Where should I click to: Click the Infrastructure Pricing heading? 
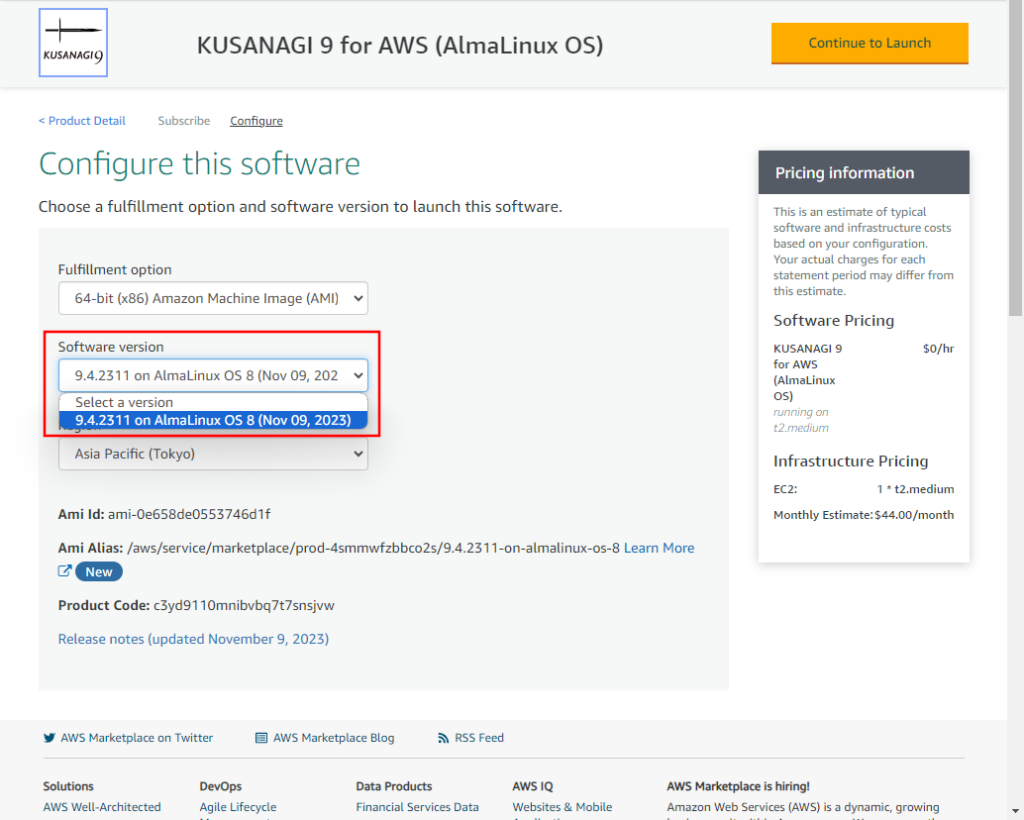click(850, 461)
